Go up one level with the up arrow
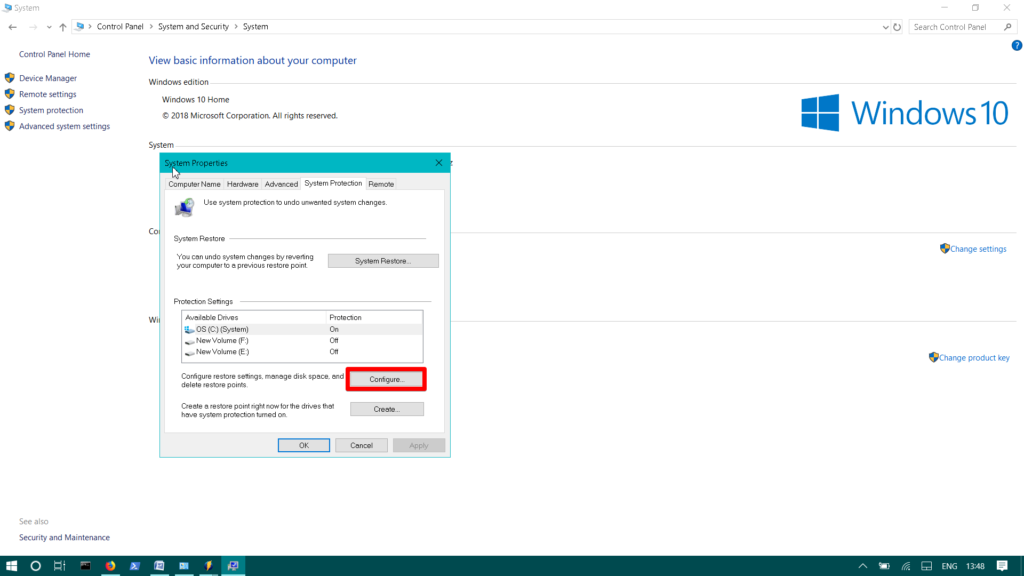This screenshot has width=1024, height=576. (63, 27)
